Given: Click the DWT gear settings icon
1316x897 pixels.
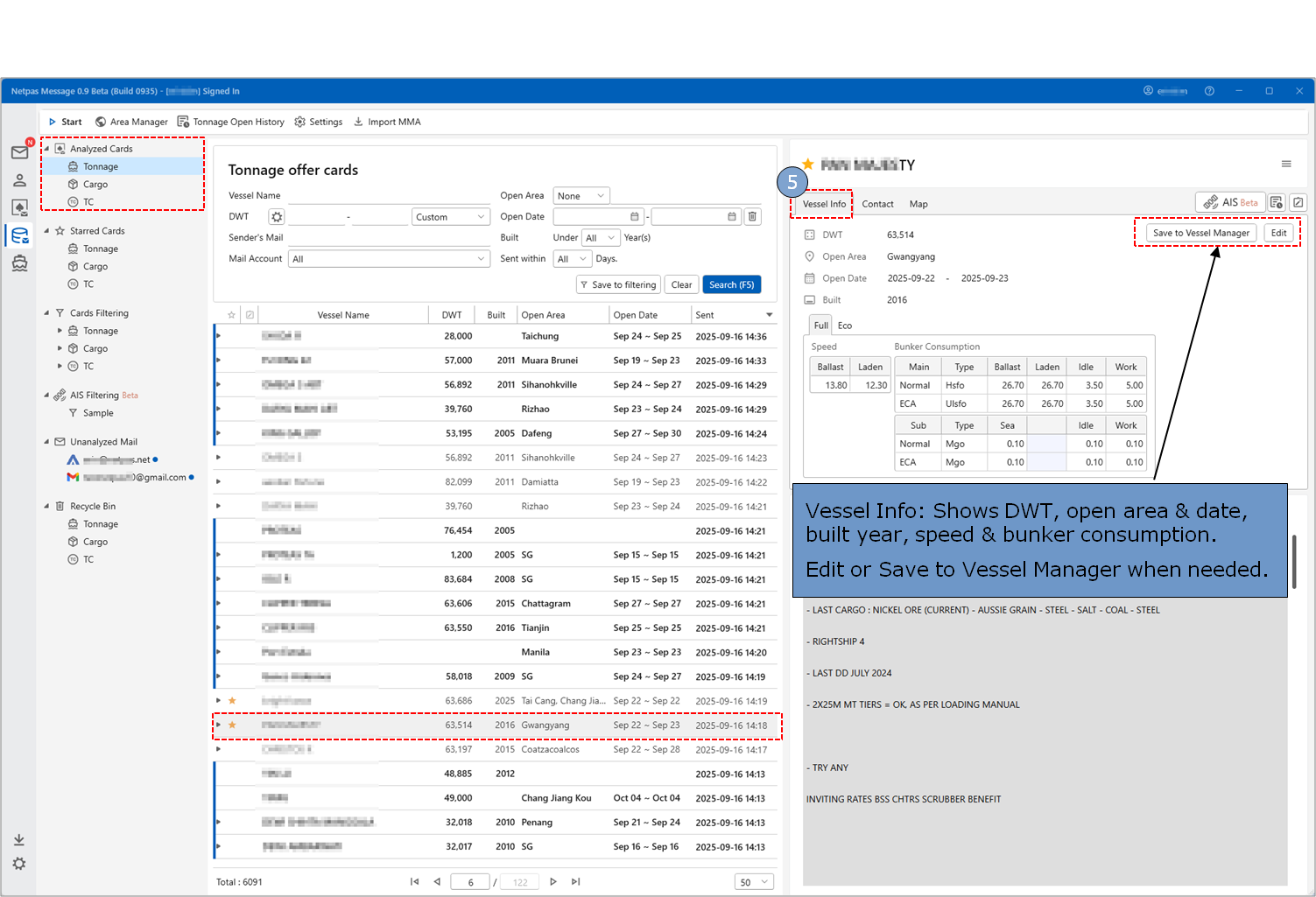Looking at the screenshot, I should pos(277,217).
